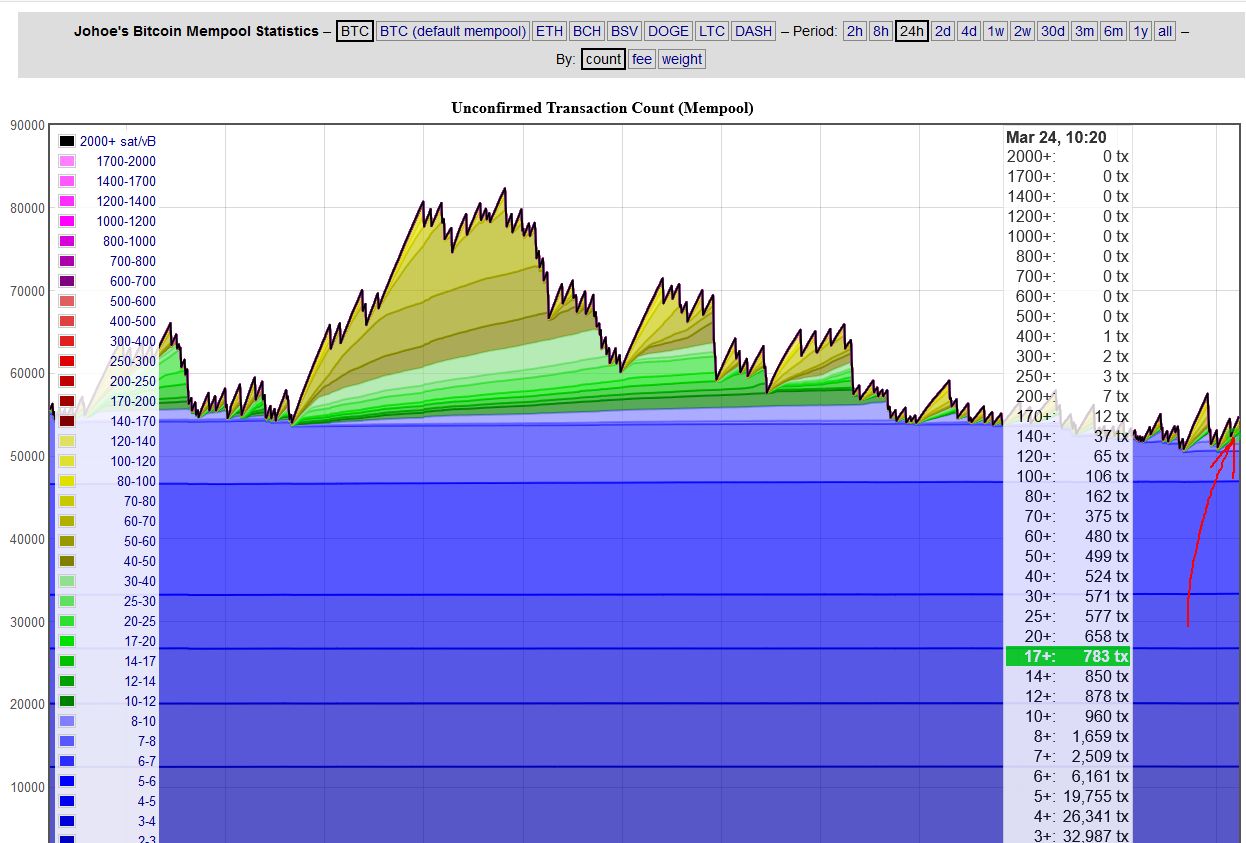Select the BTC coin button
Viewport: 1246px width, 843px height.
[x=355, y=31]
